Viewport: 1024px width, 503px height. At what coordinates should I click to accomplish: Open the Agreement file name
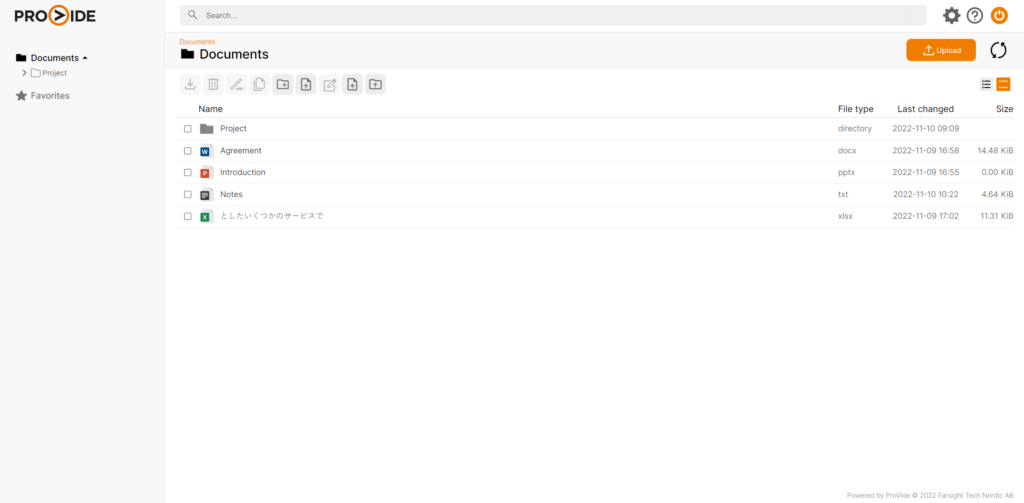[240, 151]
